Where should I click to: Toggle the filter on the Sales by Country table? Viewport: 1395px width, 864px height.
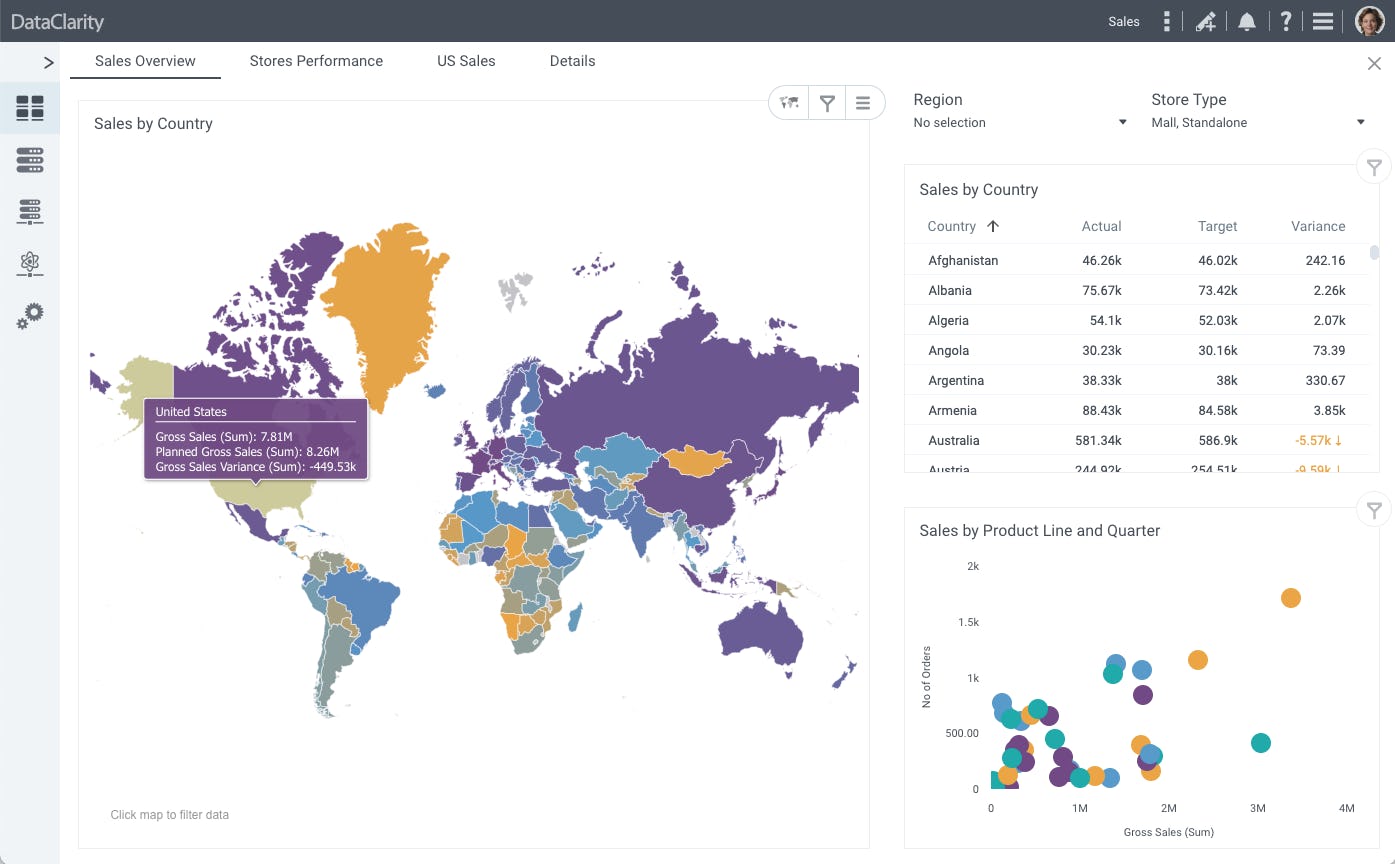point(1374,166)
